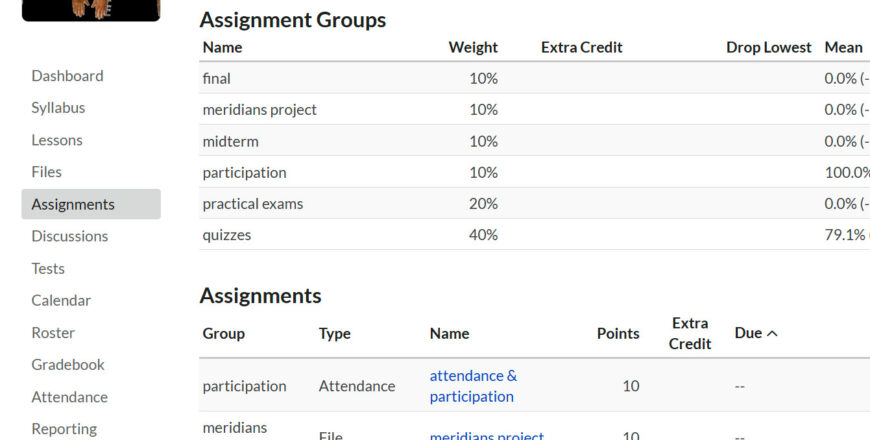Click the Points column header
The width and height of the screenshot is (870, 440).
(618, 333)
